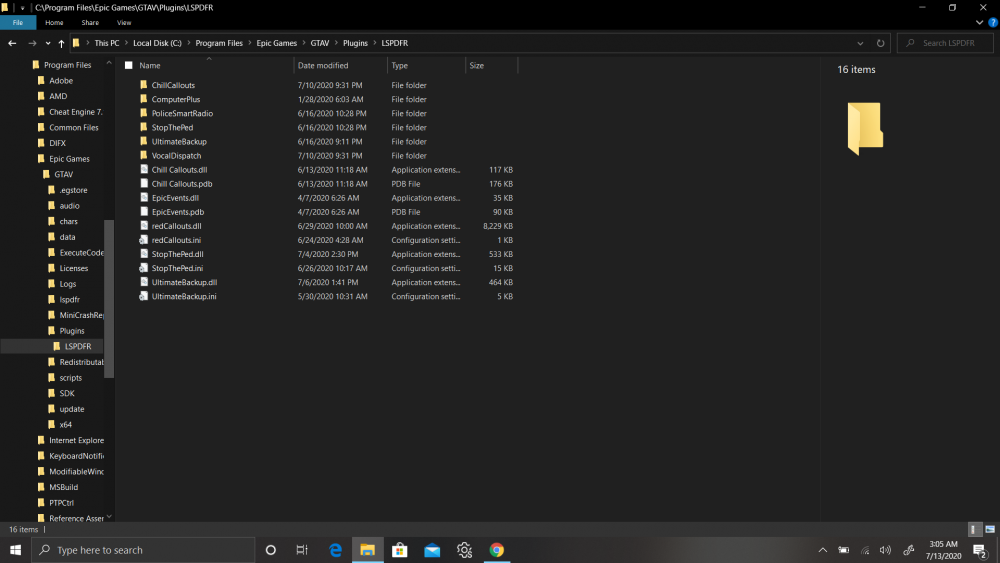Open the File menu tab
The width and height of the screenshot is (1000, 563).
click(x=18, y=22)
